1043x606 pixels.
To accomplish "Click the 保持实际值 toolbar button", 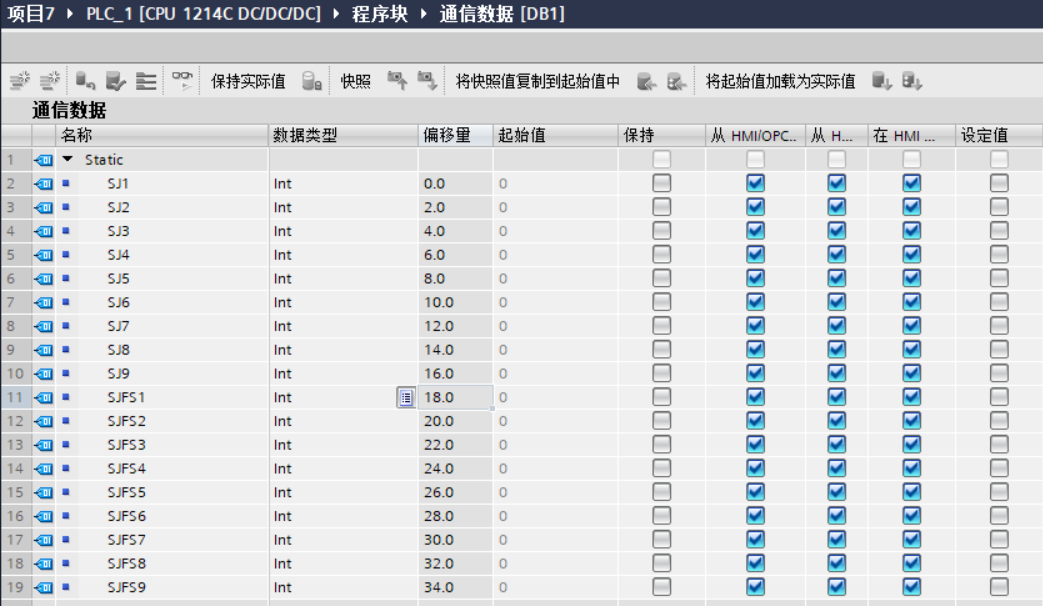I will point(248,81).
